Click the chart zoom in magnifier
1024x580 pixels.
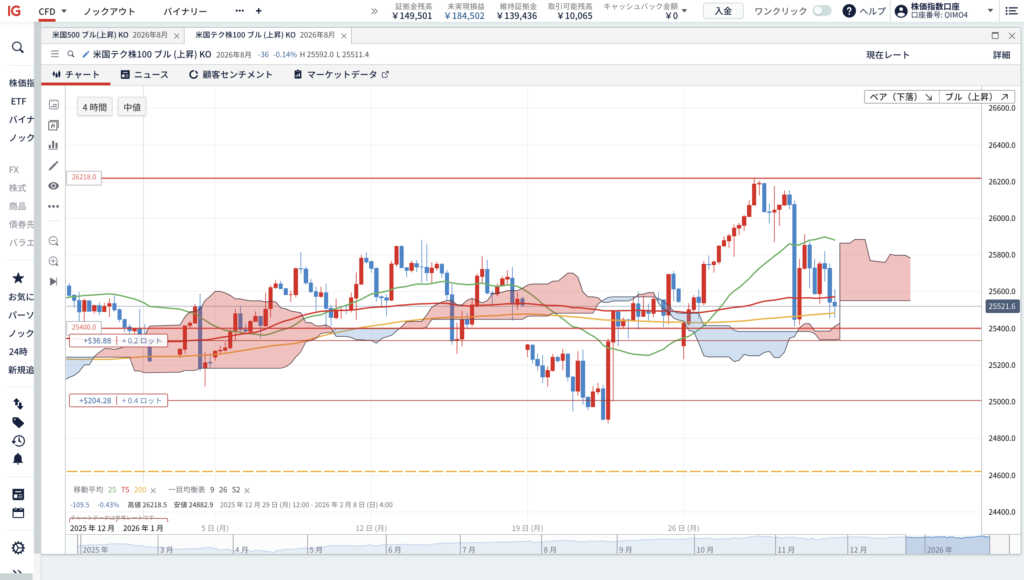coord(54,261)
